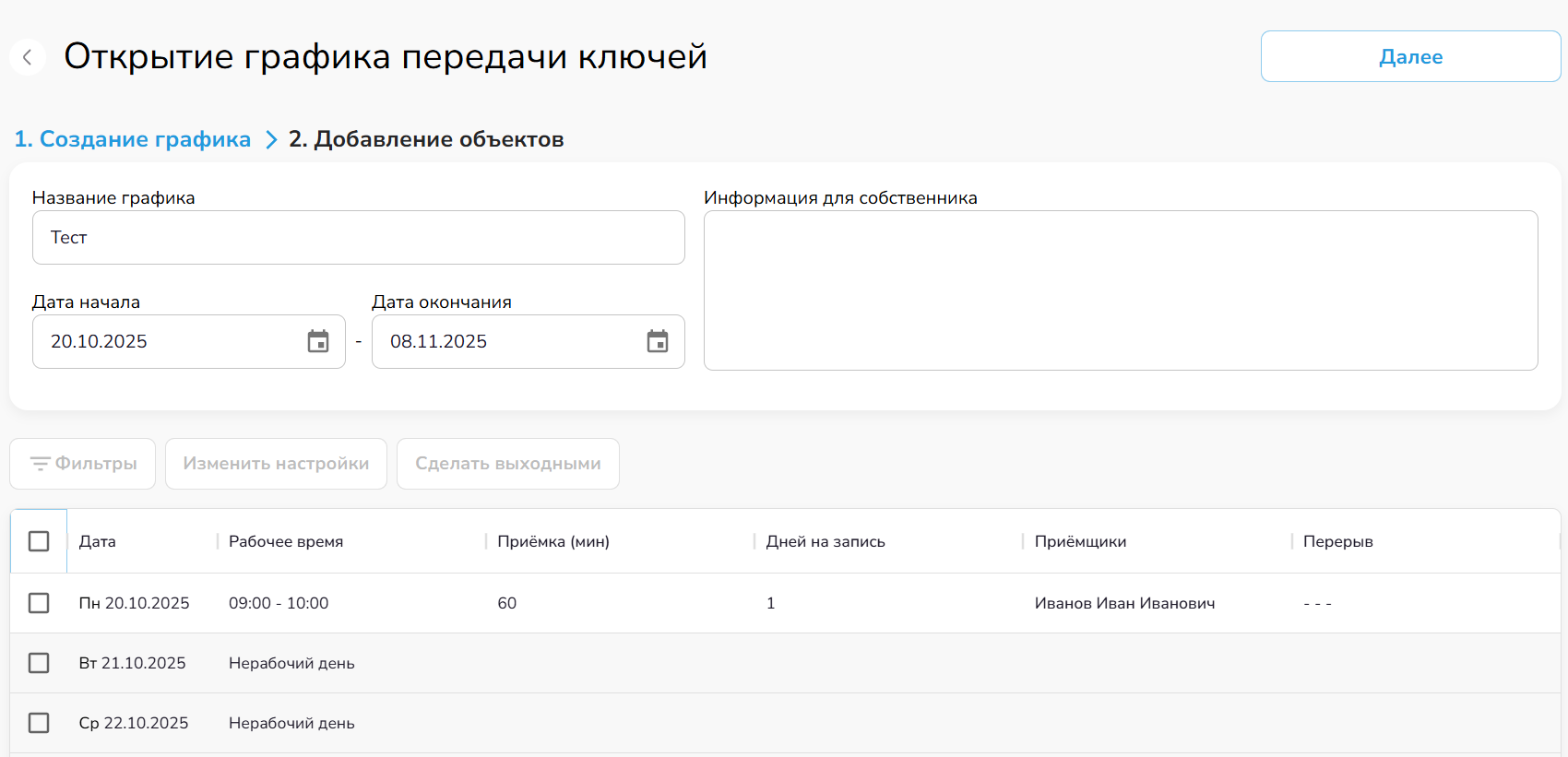Click the breadcrumb chevron between steps
The height and width of the screenshot is (757, 1568).
[x=271, y=139]
